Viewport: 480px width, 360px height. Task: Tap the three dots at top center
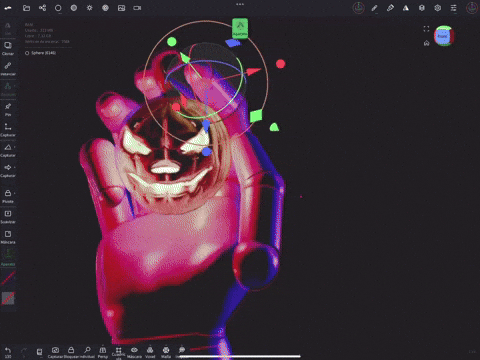240,4
